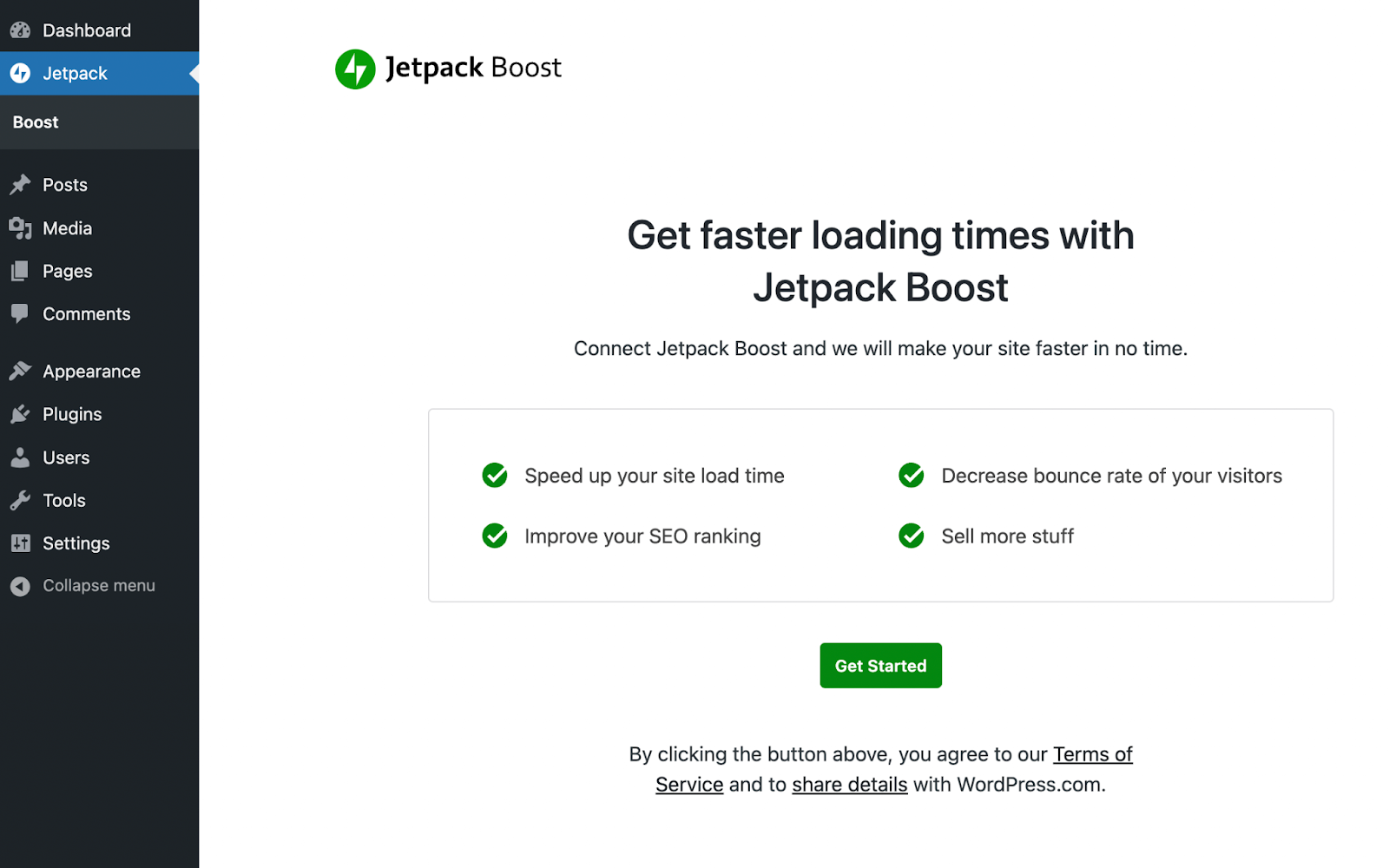1389x868 pixels.
Task: Click the Jetpack Boost logo at the top
Action: [448, 68]
